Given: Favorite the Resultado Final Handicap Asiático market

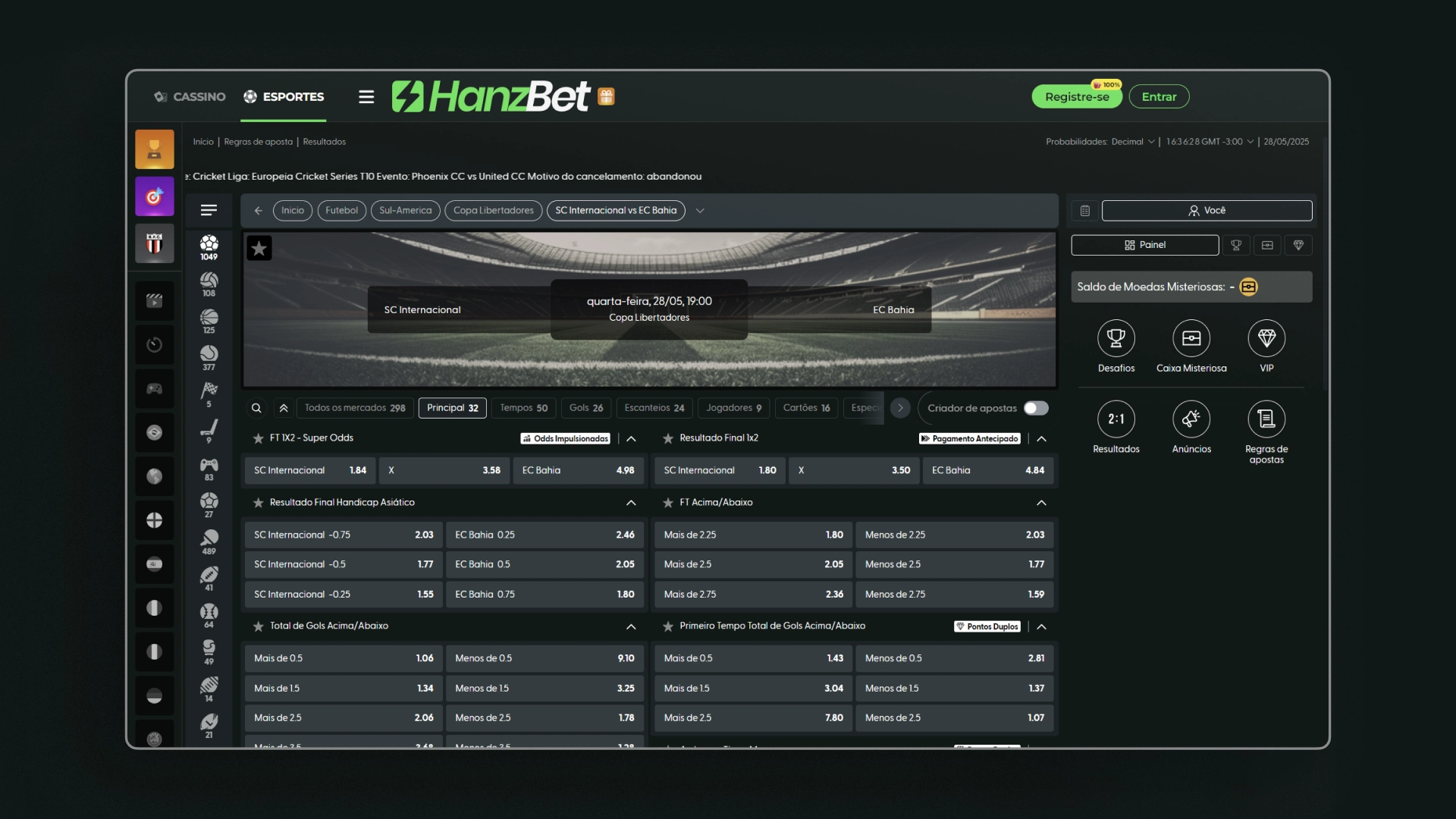Looking at the screenshot, I should pos(258,503).
